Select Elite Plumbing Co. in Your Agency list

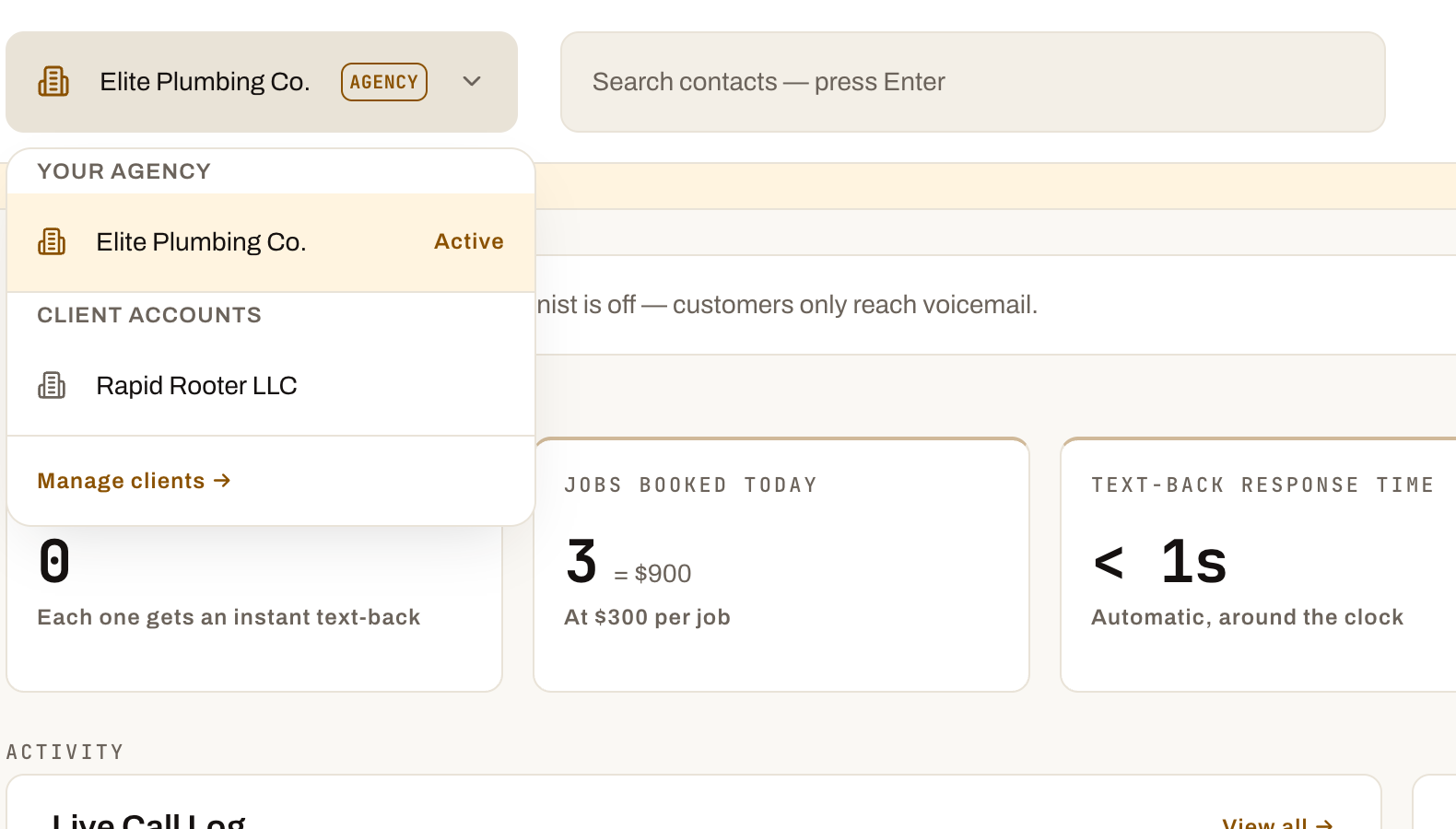point(271,242)
